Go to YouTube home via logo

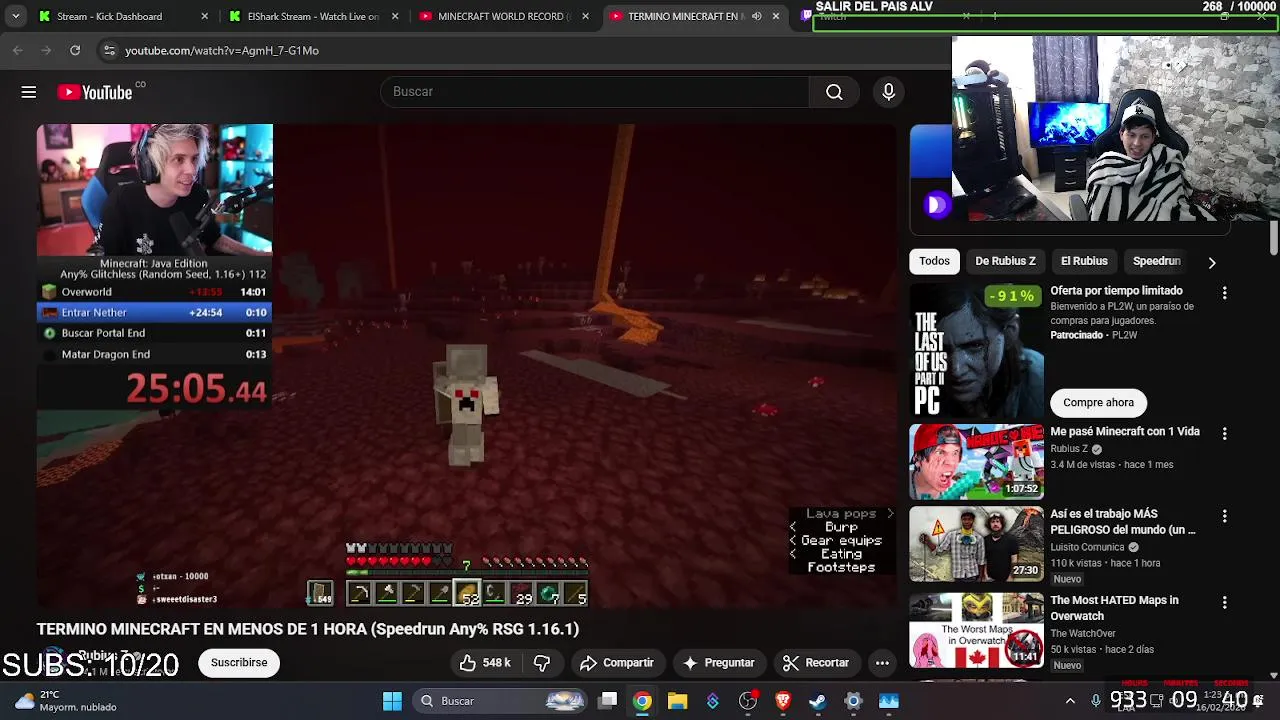pos(95,92)
